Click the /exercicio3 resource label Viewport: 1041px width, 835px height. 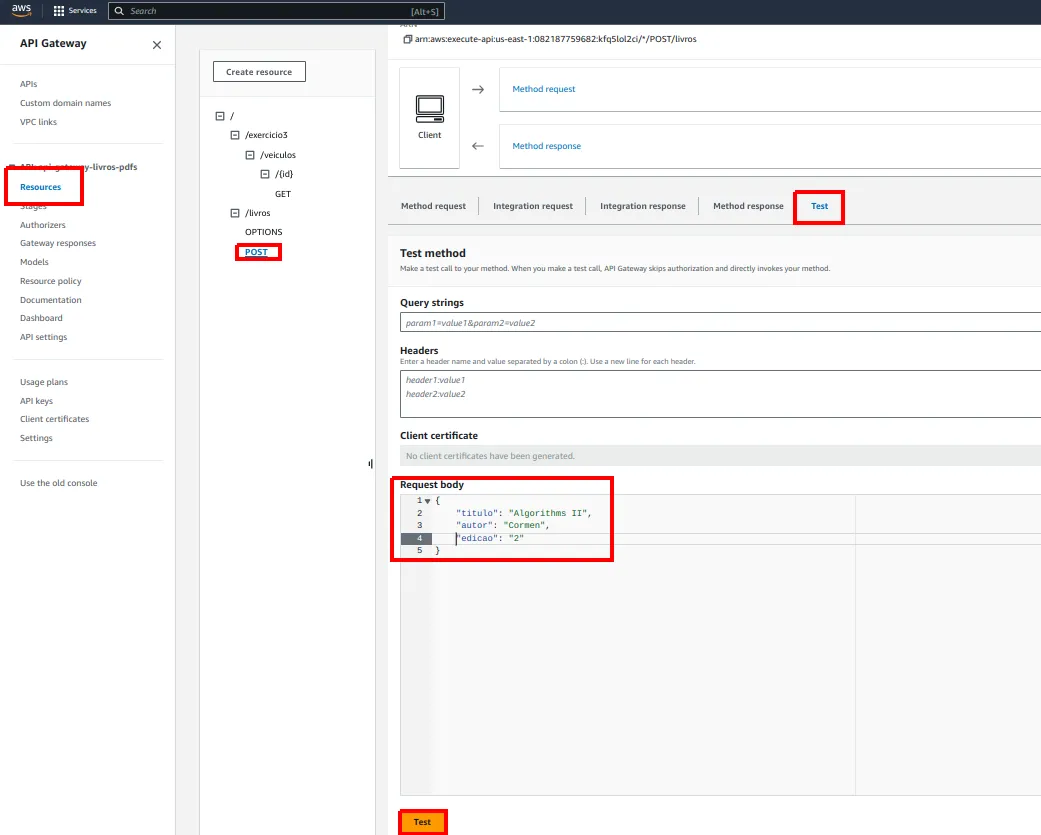pyautogui.click(x=266, y=135)
